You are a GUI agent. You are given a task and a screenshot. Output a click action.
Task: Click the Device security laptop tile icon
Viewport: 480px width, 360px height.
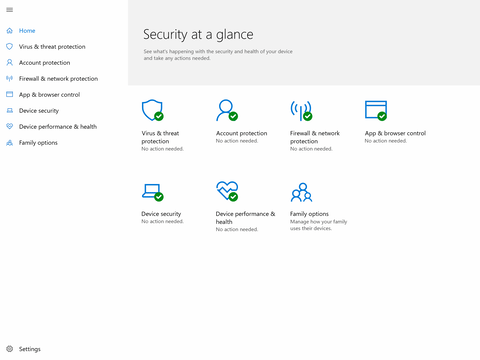[153, 192]
